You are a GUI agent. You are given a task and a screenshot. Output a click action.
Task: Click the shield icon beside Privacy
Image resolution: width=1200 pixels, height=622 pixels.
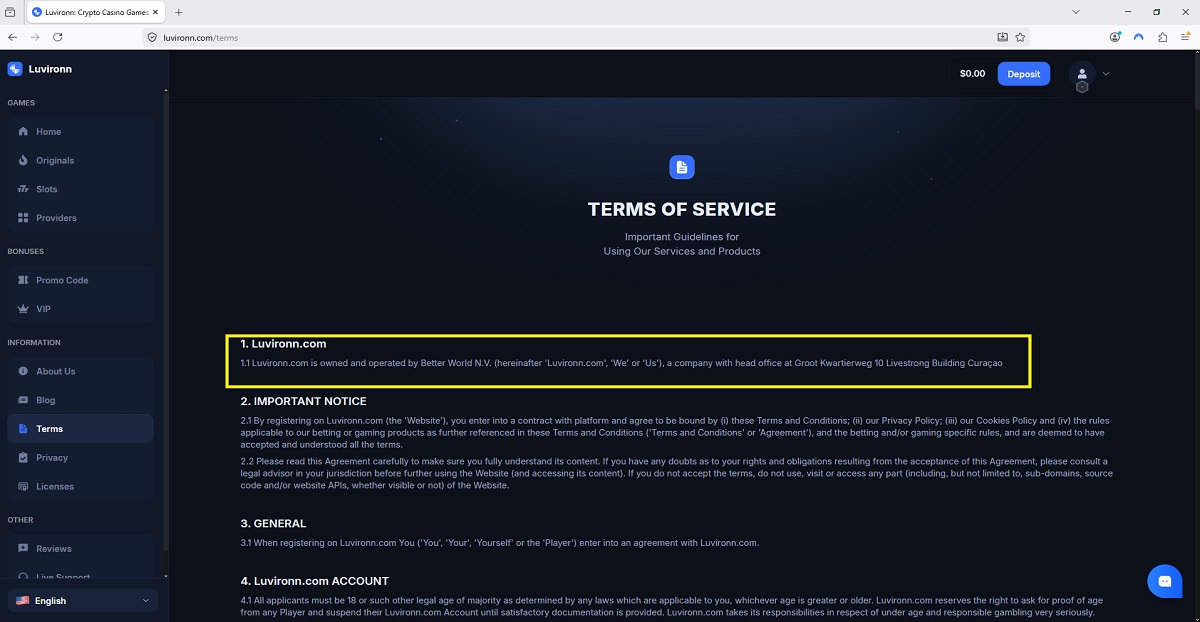(24, 458)
